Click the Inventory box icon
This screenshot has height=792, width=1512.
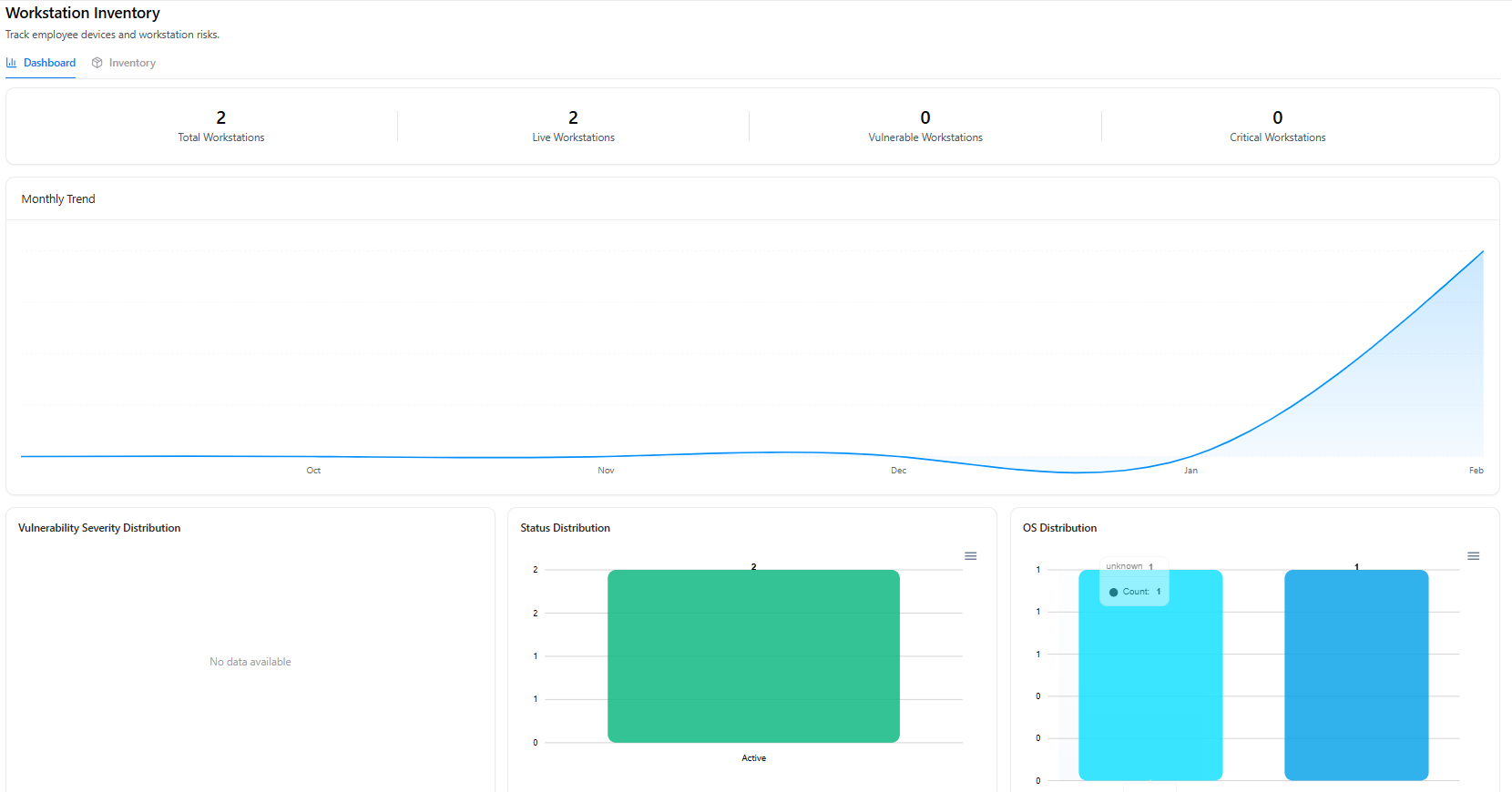coord(97,63)
